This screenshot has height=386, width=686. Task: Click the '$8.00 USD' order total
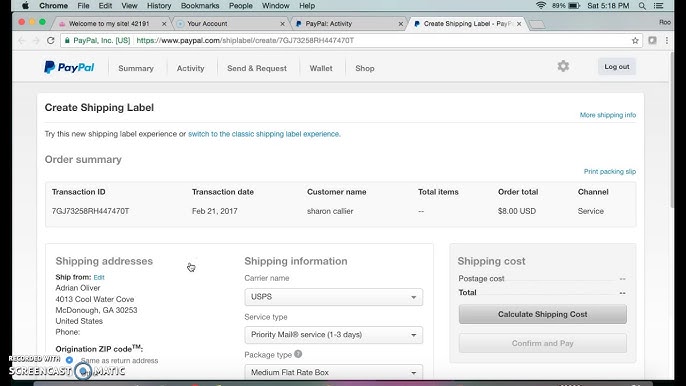[x=517, y=211]
